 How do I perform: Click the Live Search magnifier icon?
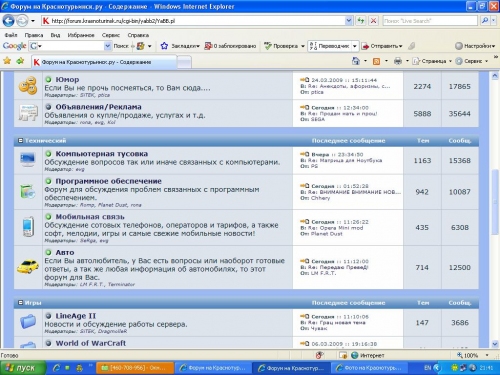coord(485,21)
